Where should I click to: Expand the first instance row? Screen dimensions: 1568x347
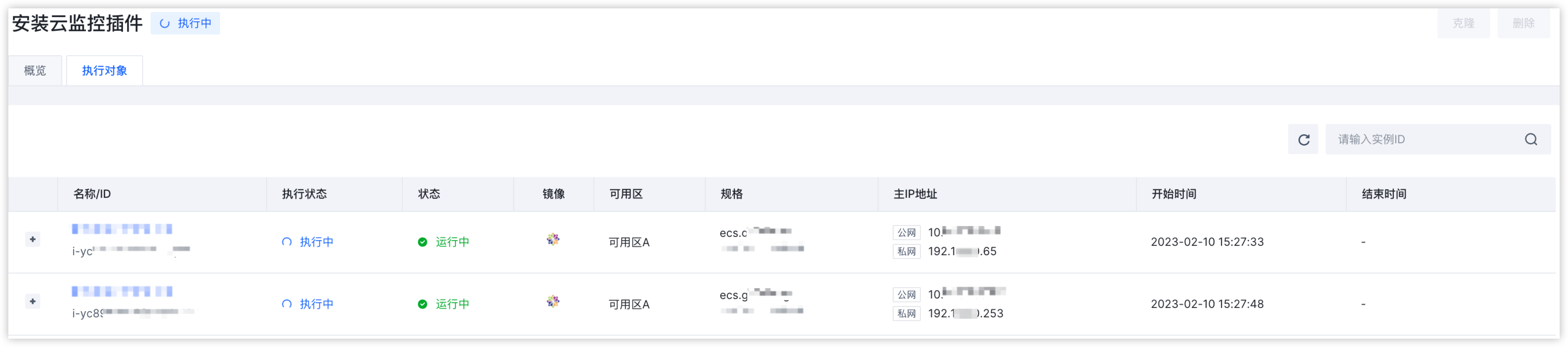pos(33,240)
